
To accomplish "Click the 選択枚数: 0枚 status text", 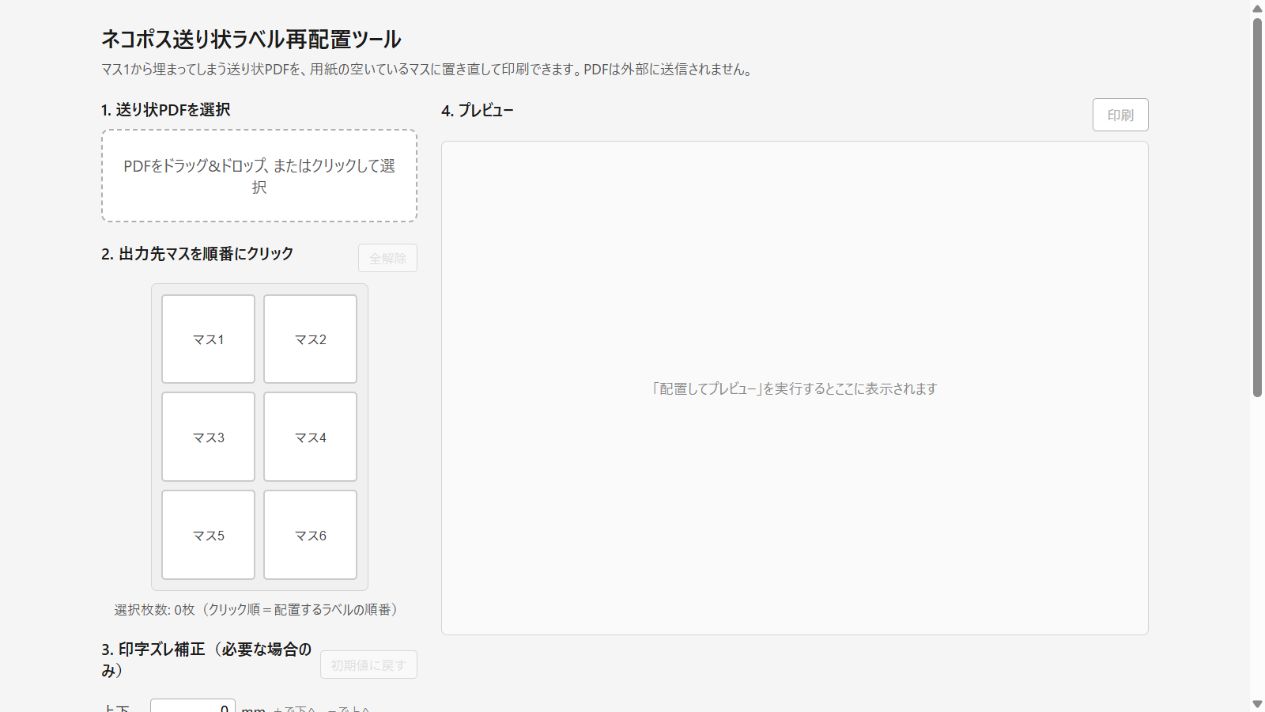I will [x=259, y=609].
